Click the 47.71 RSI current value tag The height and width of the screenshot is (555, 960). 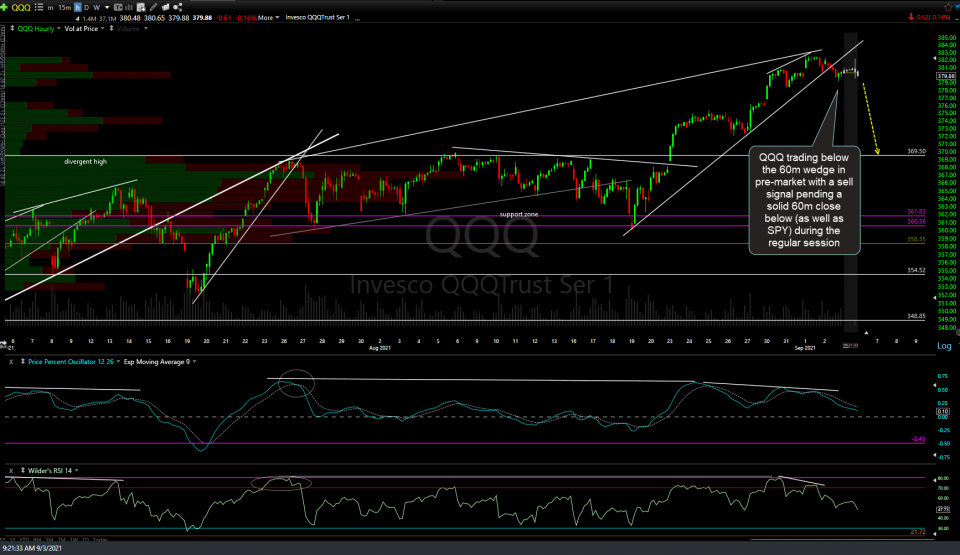pos(943,510)
